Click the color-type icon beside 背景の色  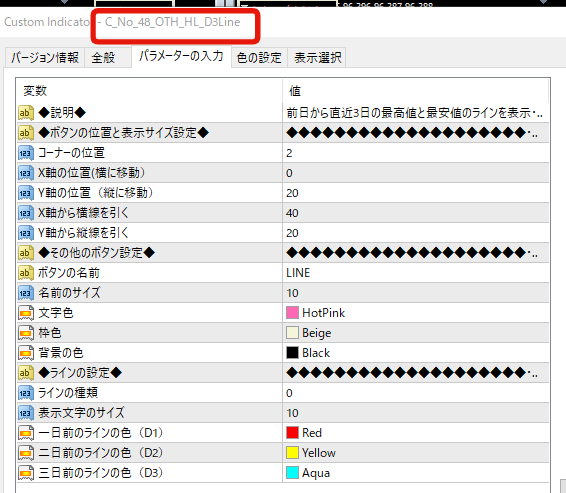(x=26, y=353)
